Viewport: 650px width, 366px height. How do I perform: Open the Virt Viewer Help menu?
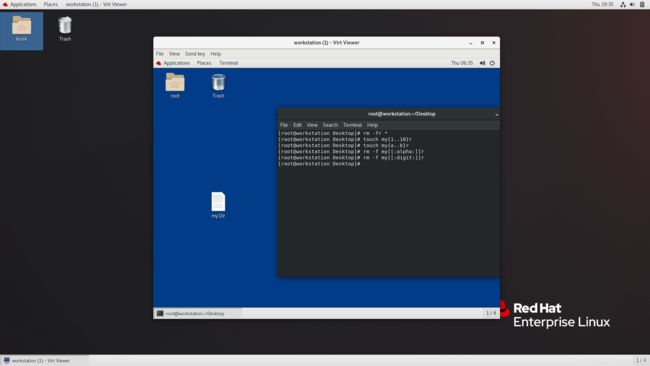pos(216,54)
